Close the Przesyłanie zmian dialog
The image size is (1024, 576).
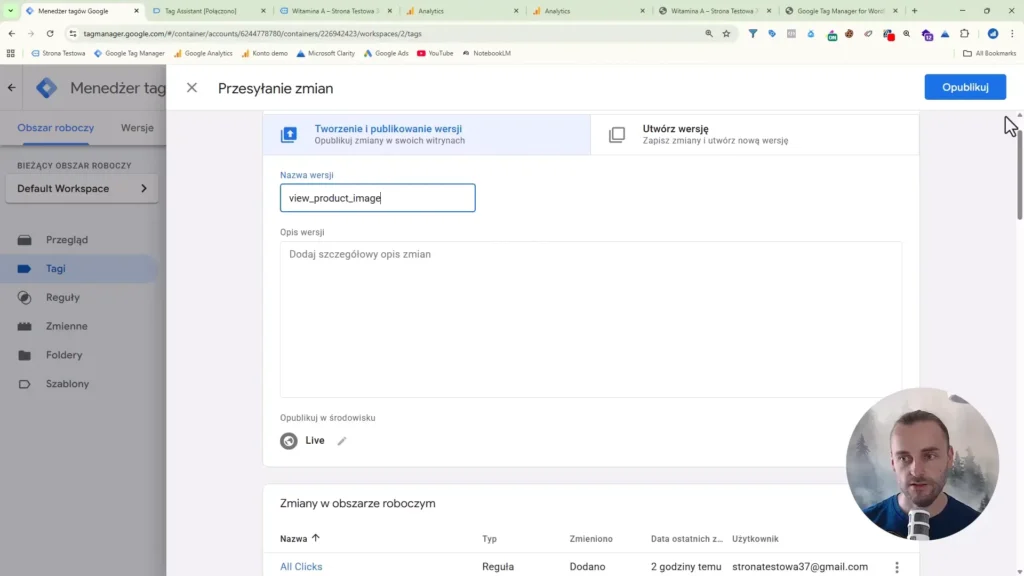click(191, 88)
